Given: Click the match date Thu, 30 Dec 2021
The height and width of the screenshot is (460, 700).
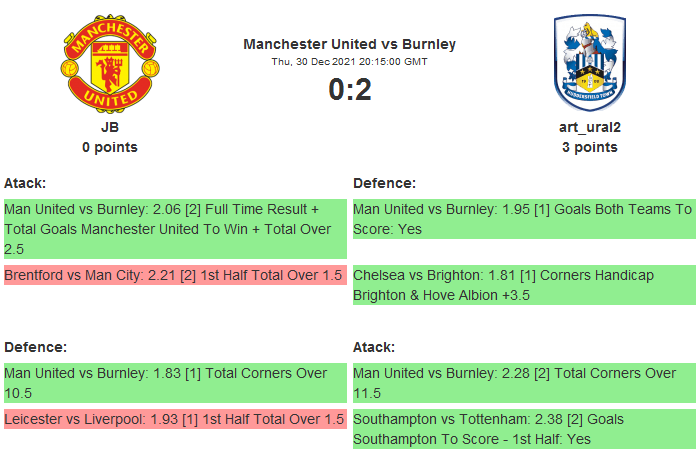Looking at the screenshot, I should pyautogui.click(x=350, y=62).
